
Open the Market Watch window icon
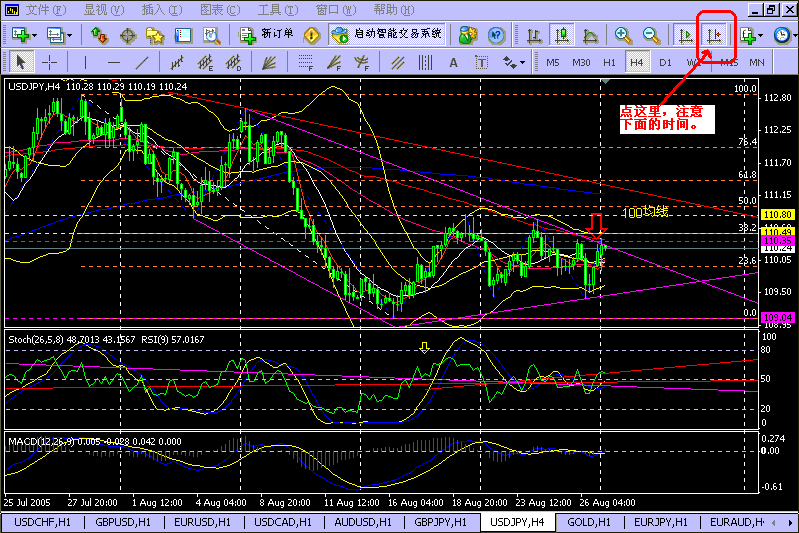99,35
